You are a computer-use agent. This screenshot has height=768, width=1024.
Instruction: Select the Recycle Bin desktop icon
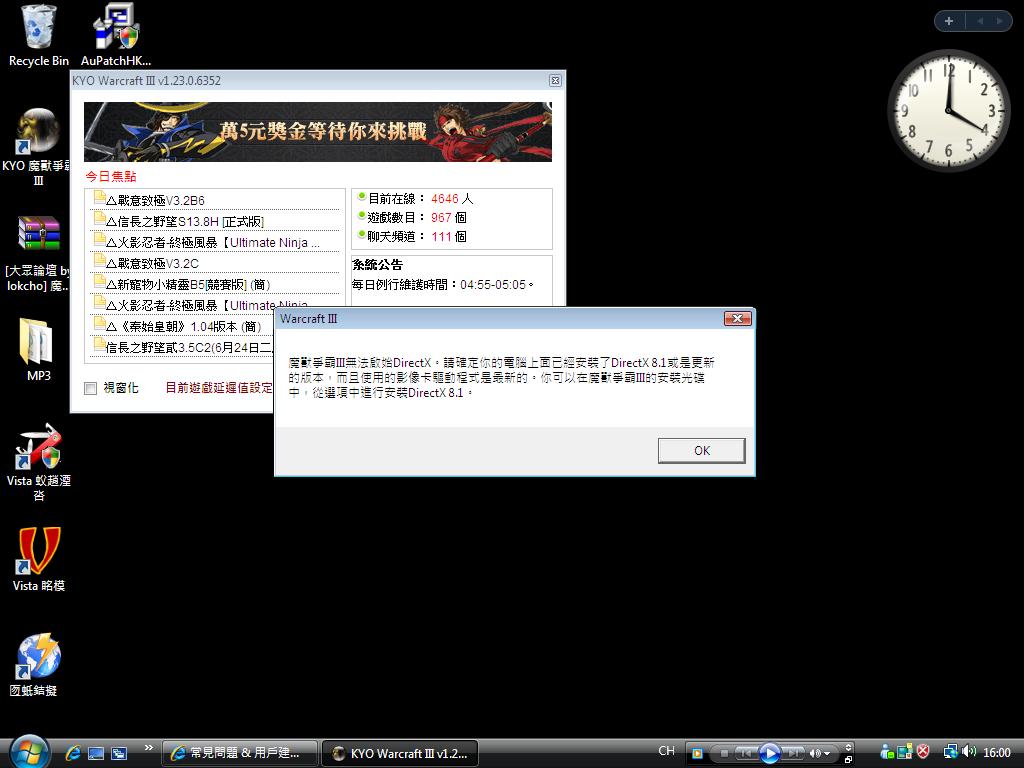(39, 36)
